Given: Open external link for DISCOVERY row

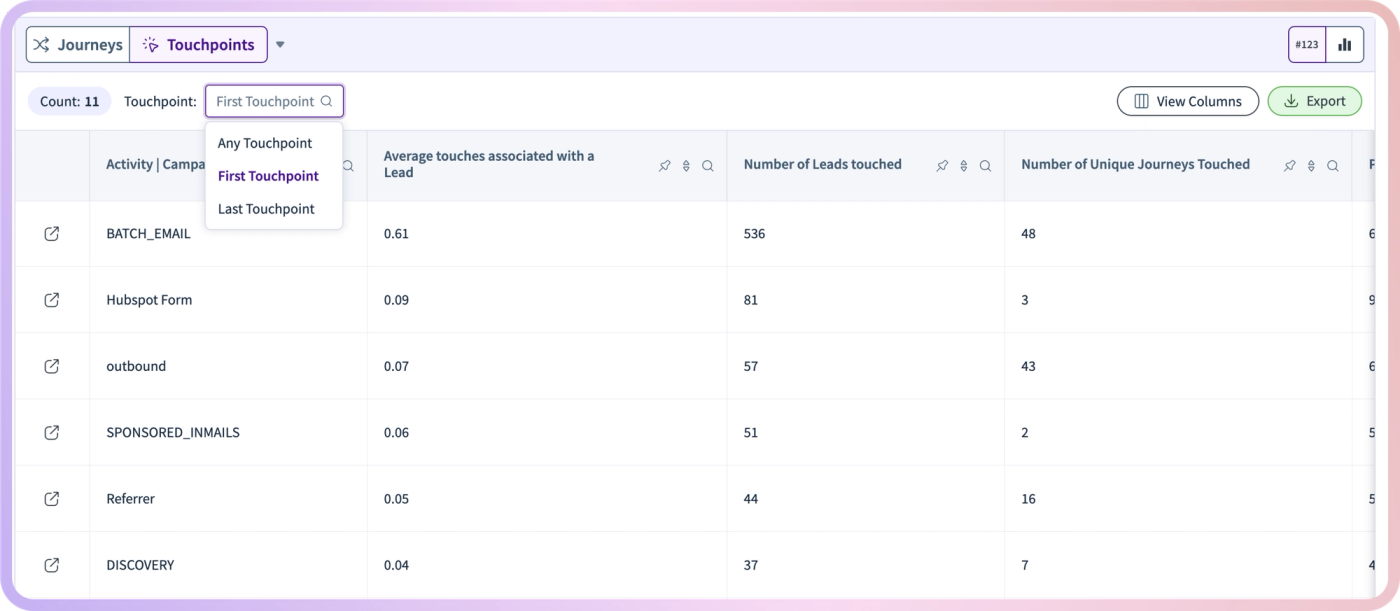Looking at the screenshot, I should (52, 565).
